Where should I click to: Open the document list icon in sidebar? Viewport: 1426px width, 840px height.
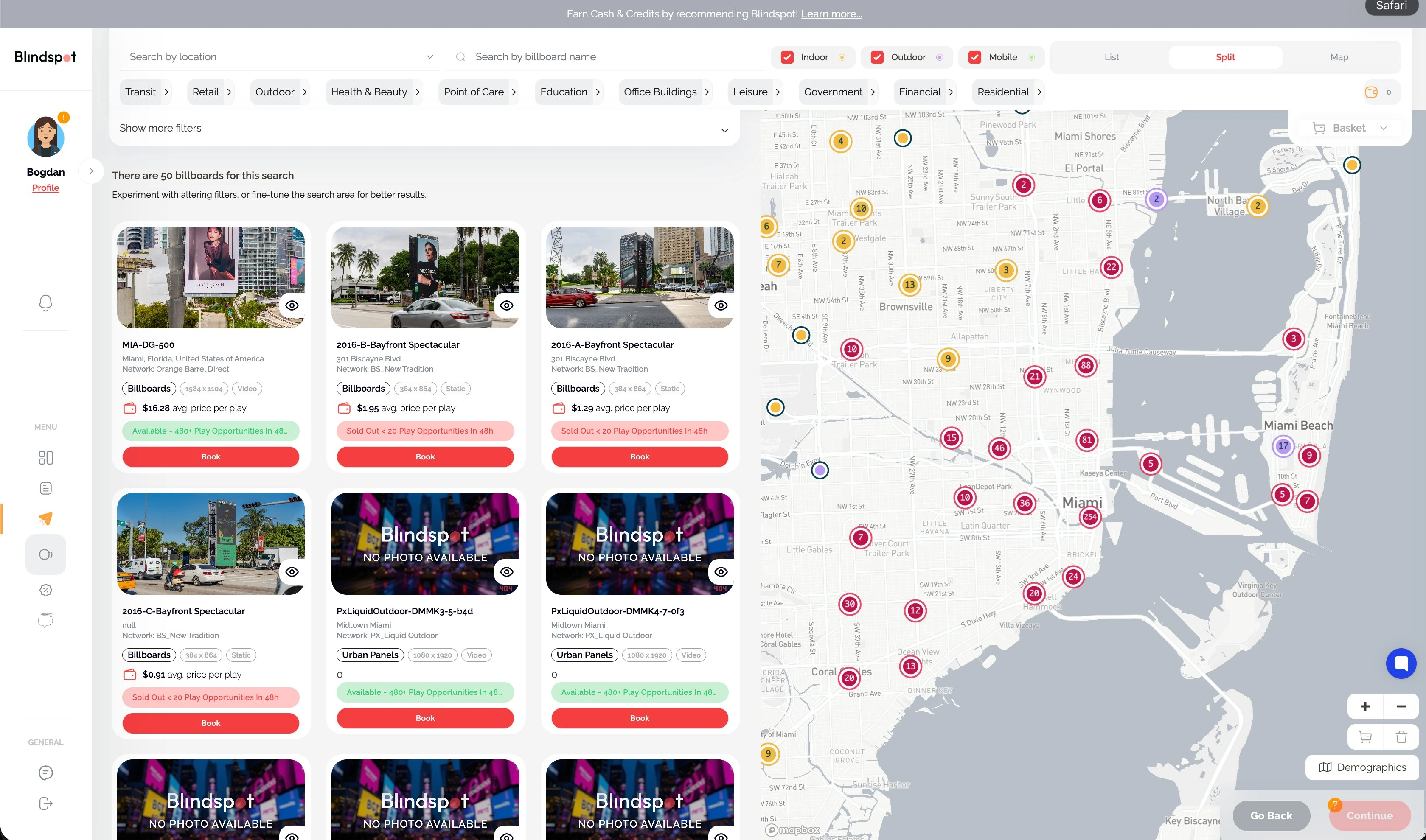[45, 488]
